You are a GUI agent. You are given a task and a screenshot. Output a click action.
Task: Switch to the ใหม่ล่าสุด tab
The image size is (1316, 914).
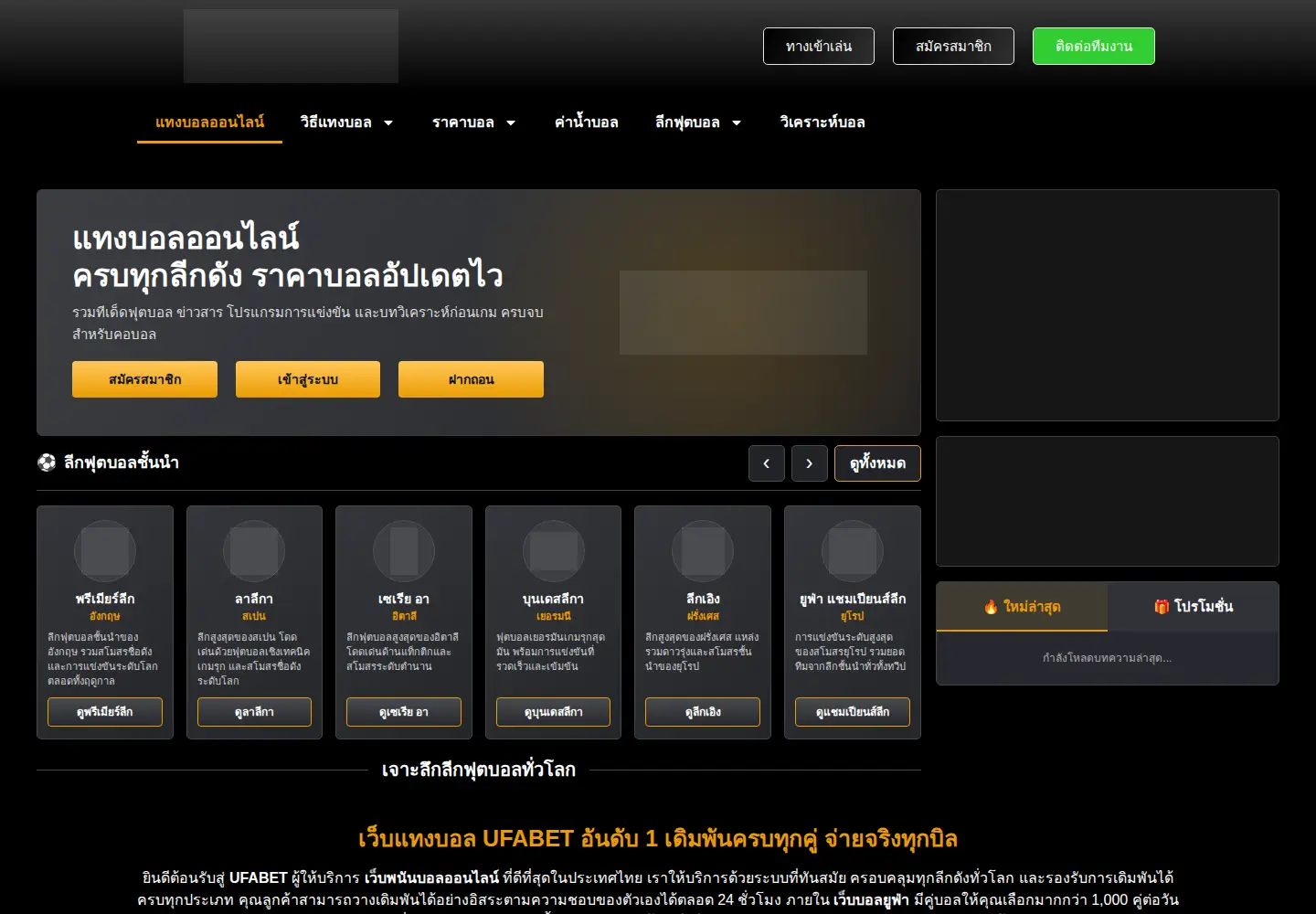click(1022, 607)
